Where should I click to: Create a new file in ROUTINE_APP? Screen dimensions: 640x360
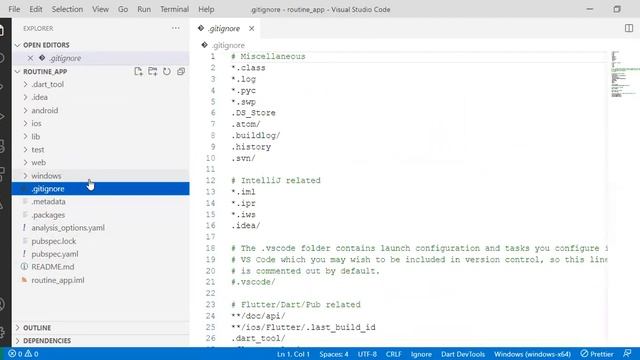coord(138,71)
